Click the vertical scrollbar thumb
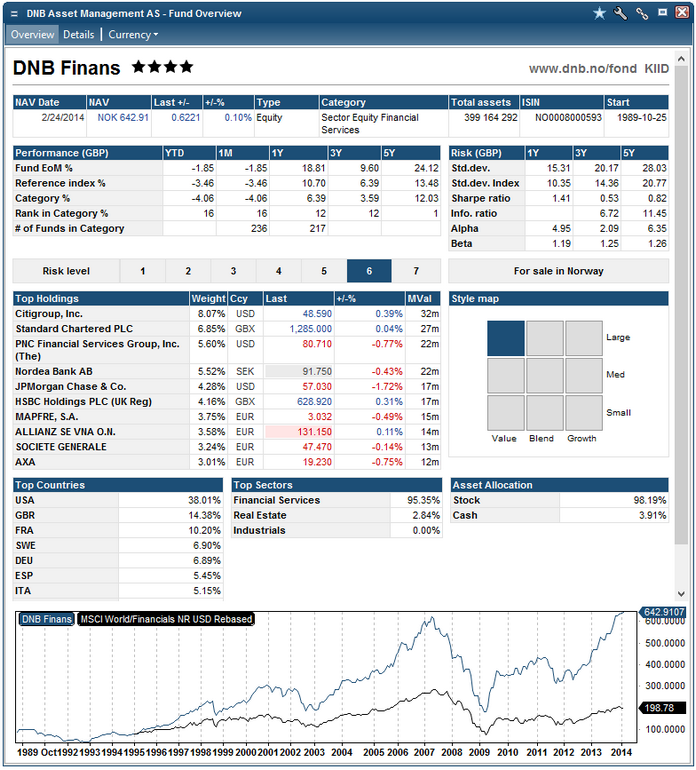696x770 pixels. click(681, 304)
